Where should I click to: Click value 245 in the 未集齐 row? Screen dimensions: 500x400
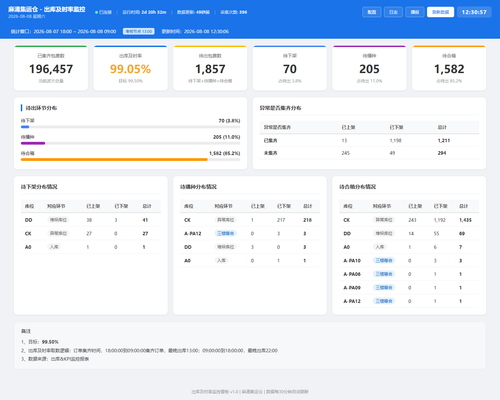click(346, 153)
